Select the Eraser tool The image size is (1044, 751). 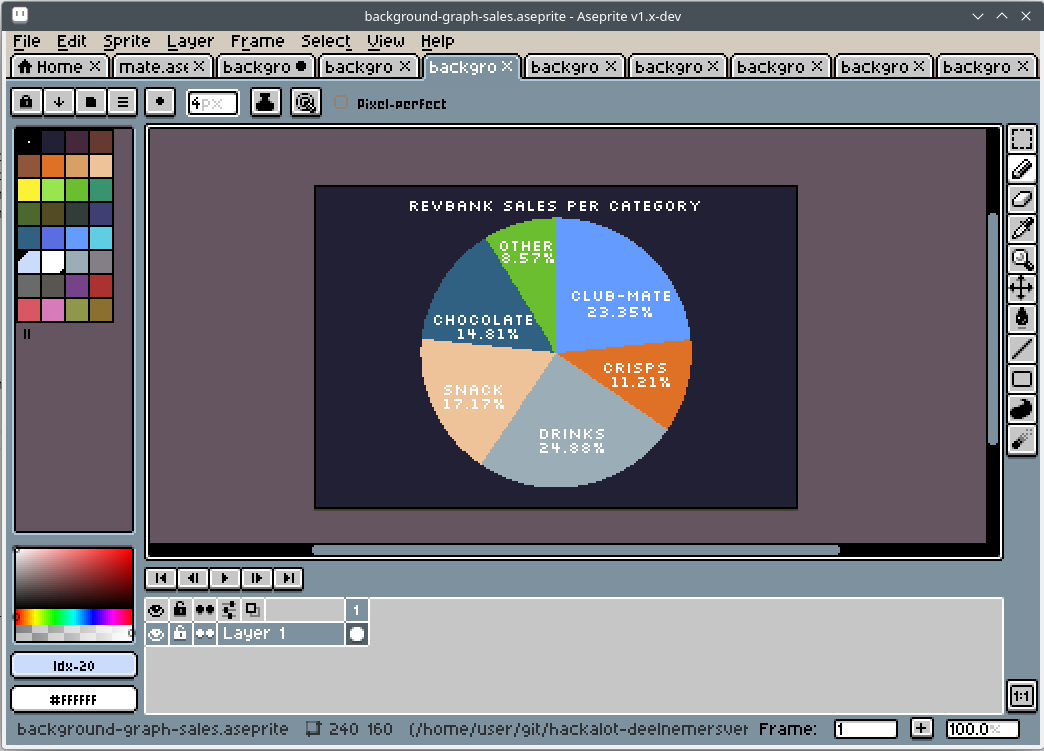coord(1021,199)
